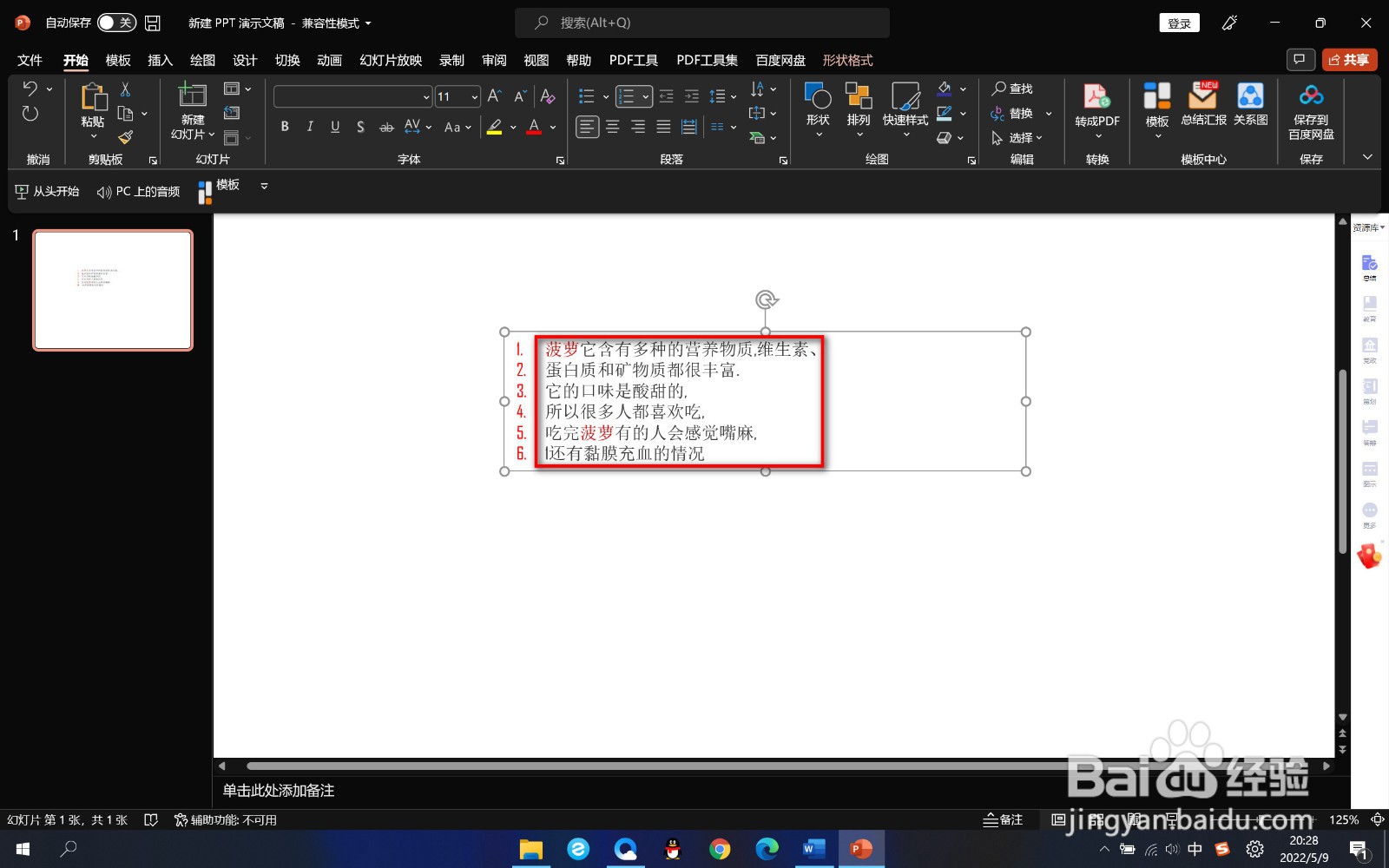The height and width of the screenshot is (868, 1389).
Task: Toggle Bold formatting
Action: click(x=285, y=127)
